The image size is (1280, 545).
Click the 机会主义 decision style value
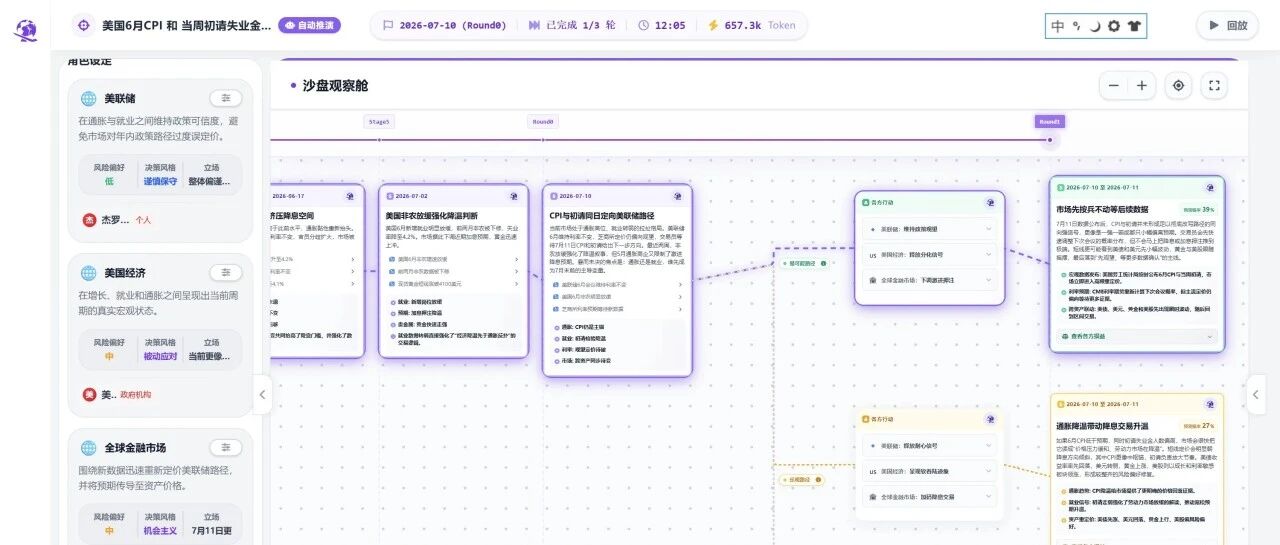[160, 531]
